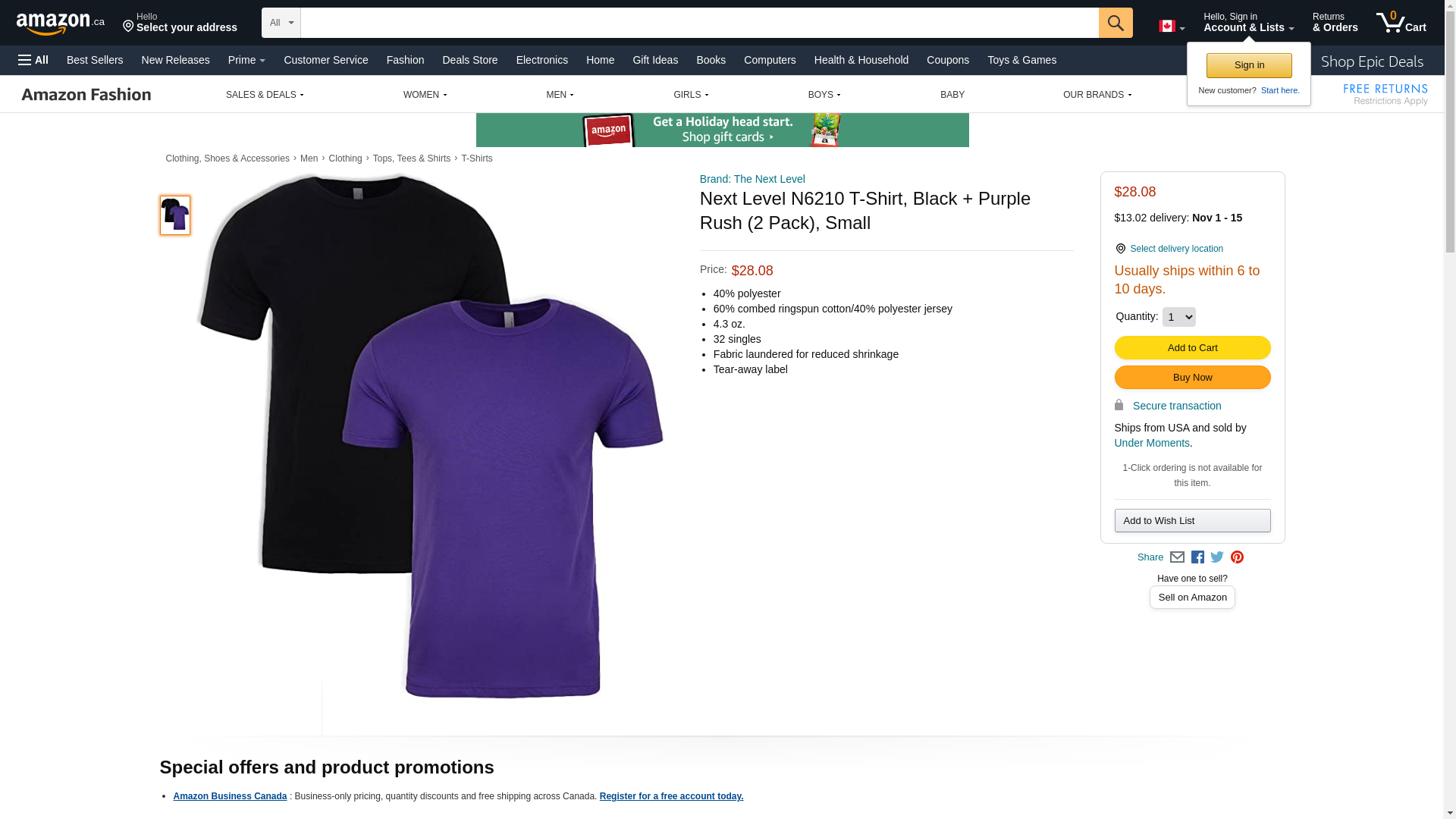
Task: Go to Amazon.ca home logo
Action: [x=60, y=24]
